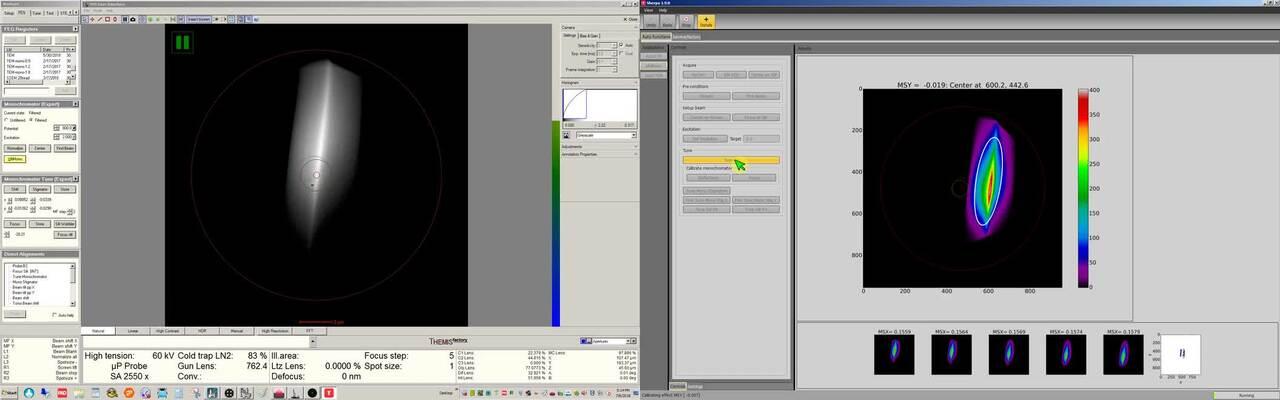Click the Windows Start button
Screen dimensions: 1280x400
tap(9, 393)
